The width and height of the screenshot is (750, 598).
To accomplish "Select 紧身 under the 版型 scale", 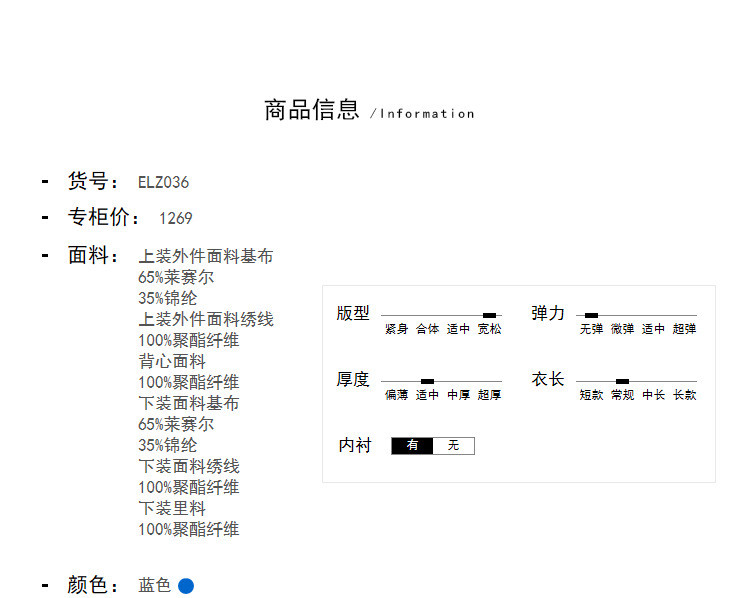I will click(397, 329).
